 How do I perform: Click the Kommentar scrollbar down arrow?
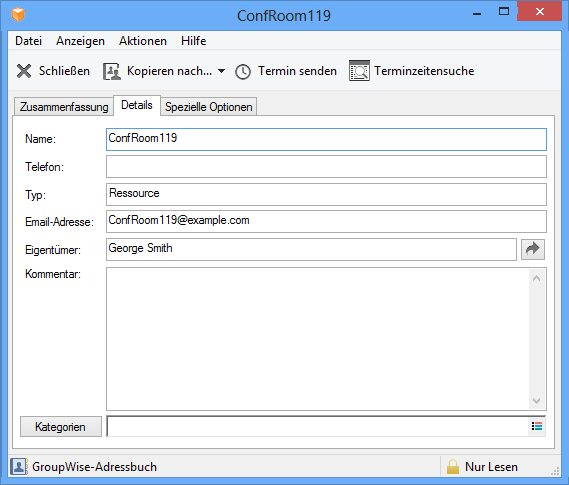[x=536, y=401]
